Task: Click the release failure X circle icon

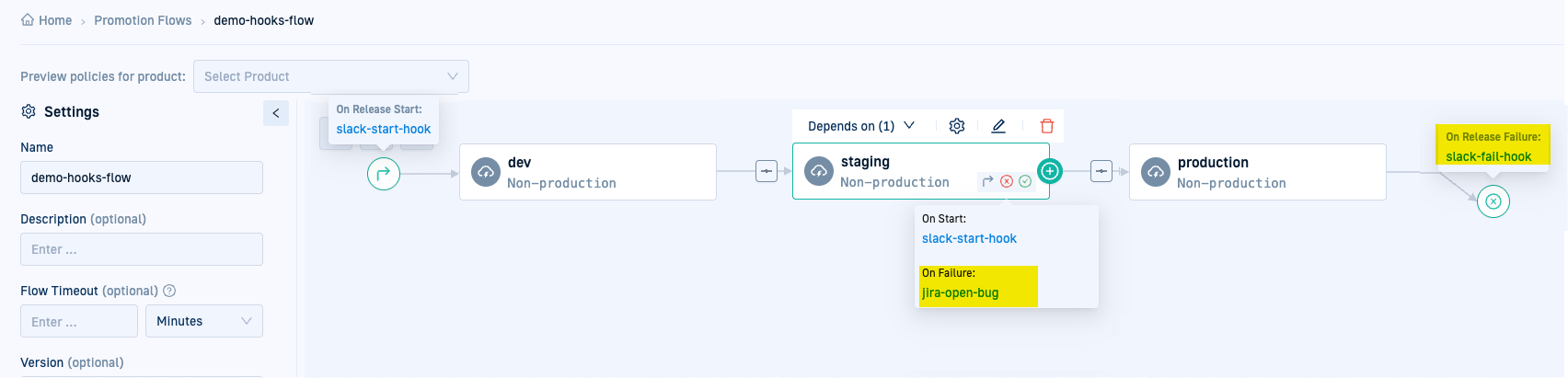Action: click(x=1493, y=200)
